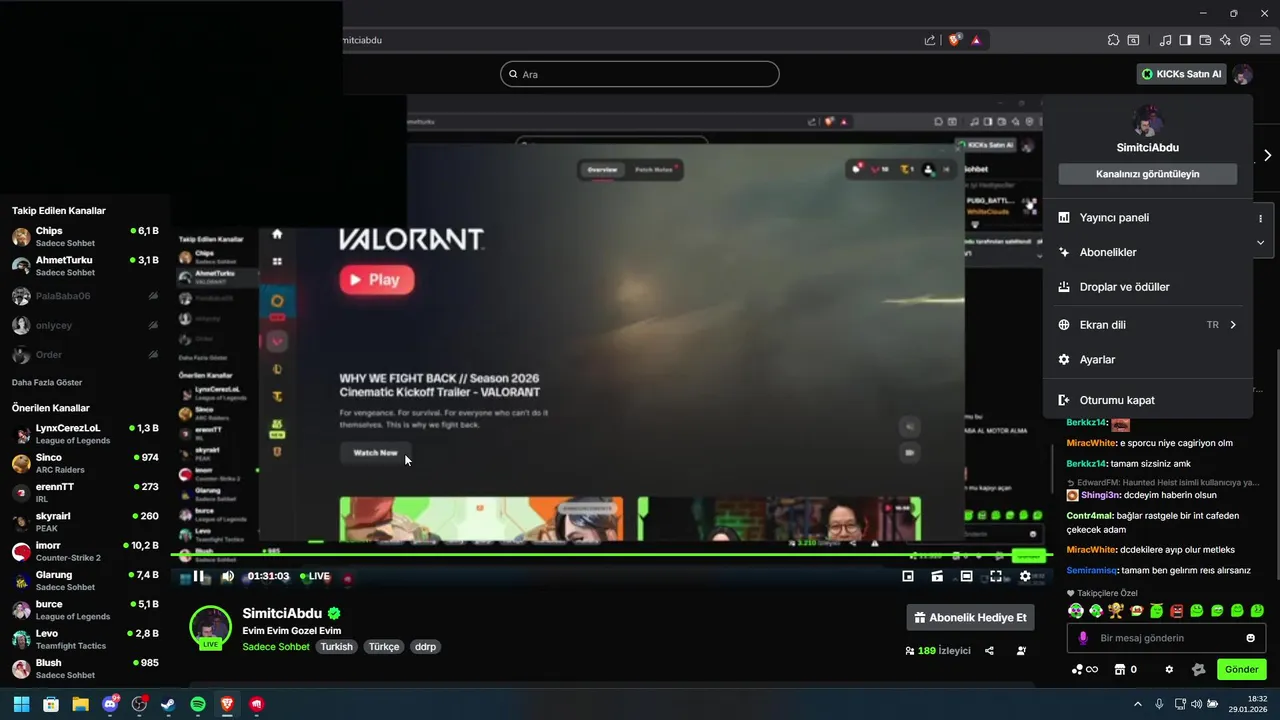Open Spotify from the Windows taskbar
This screenshot has height=720, width=1280.
point(198,704)
